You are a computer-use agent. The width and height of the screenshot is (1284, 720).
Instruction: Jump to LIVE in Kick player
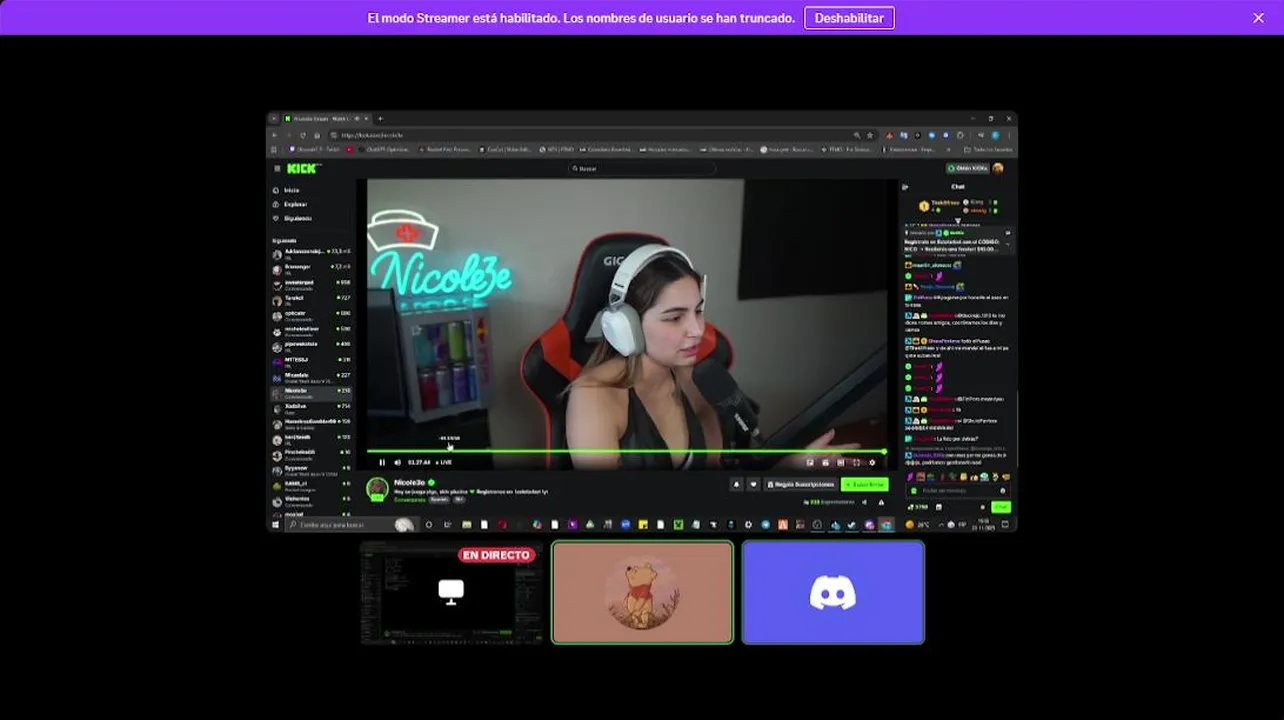point(444,462)
